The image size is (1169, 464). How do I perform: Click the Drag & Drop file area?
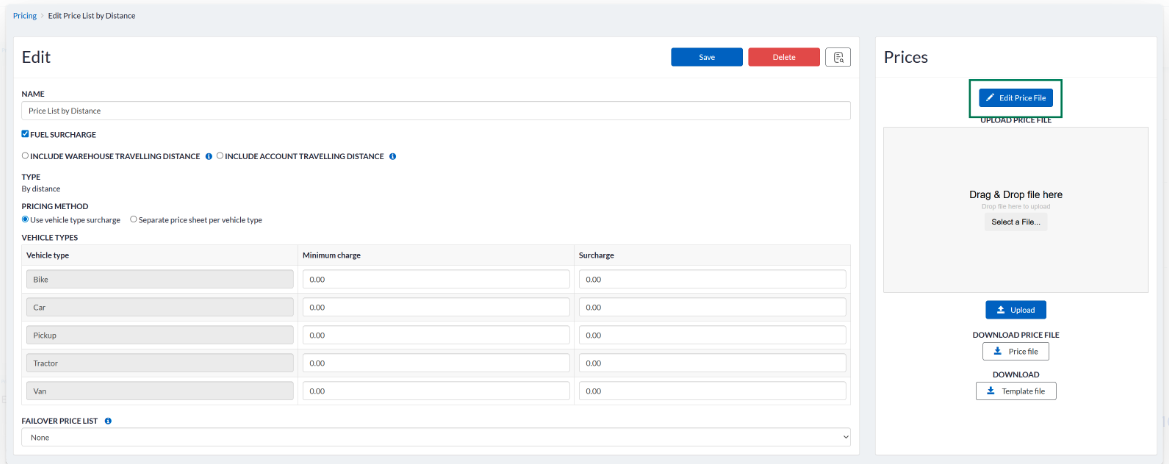(x=1015, y=210)
